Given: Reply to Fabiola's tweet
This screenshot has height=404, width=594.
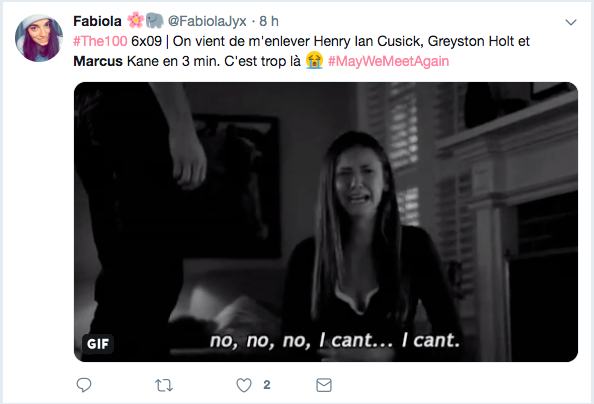Looking at the screenshot, I should (x=84, y=385).
